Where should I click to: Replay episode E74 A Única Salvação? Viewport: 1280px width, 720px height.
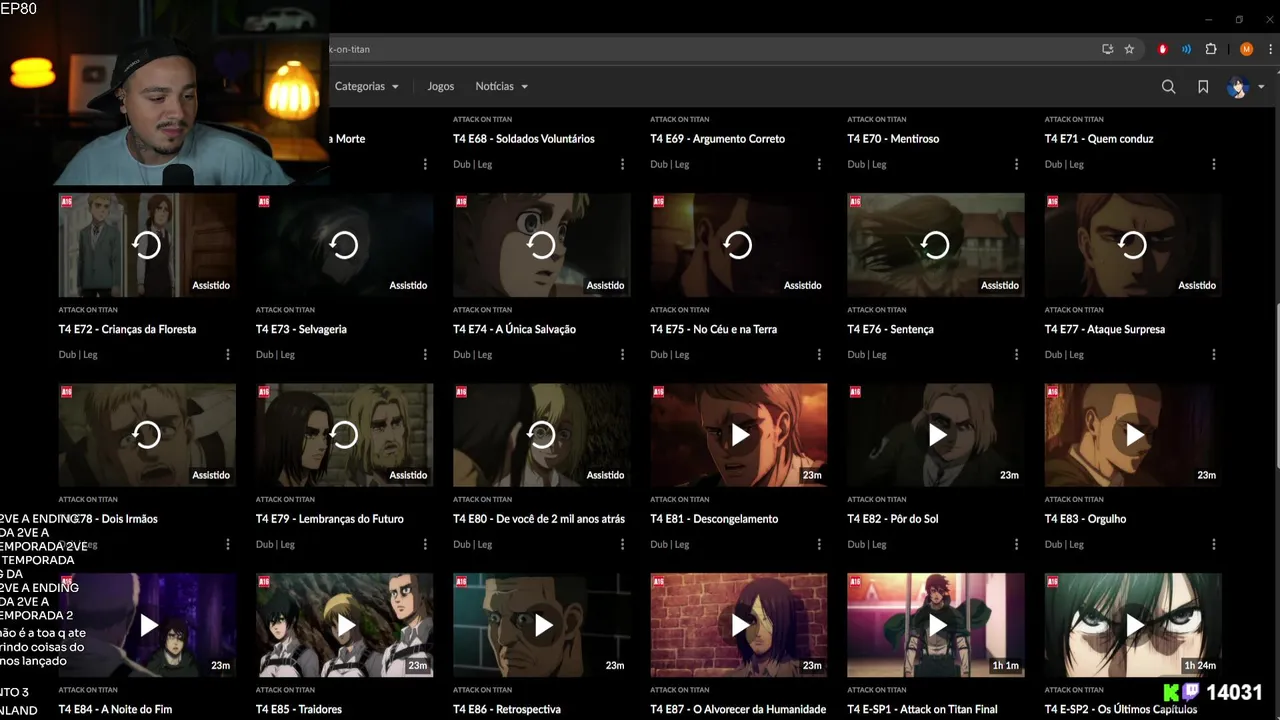tap(541, 245)
